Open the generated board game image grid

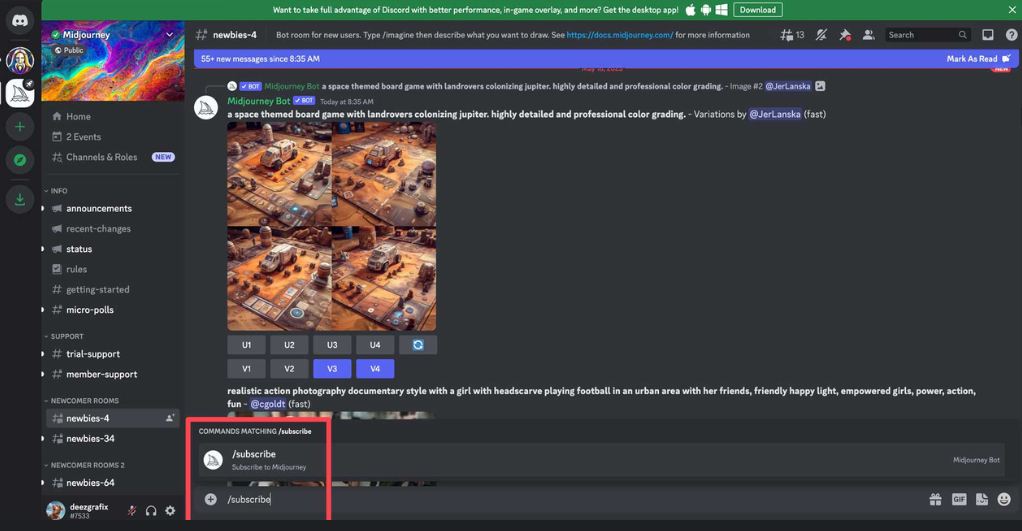click(332, 227)
